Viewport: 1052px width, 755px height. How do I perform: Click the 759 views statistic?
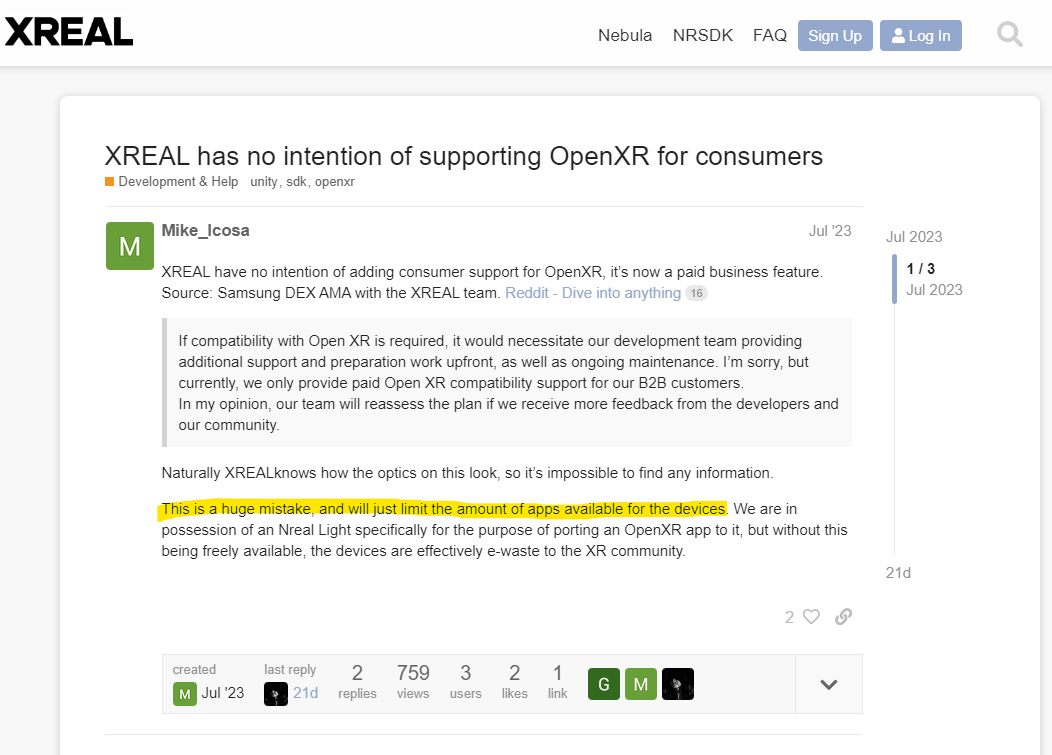pyautogui.click(x=413, y=682)
